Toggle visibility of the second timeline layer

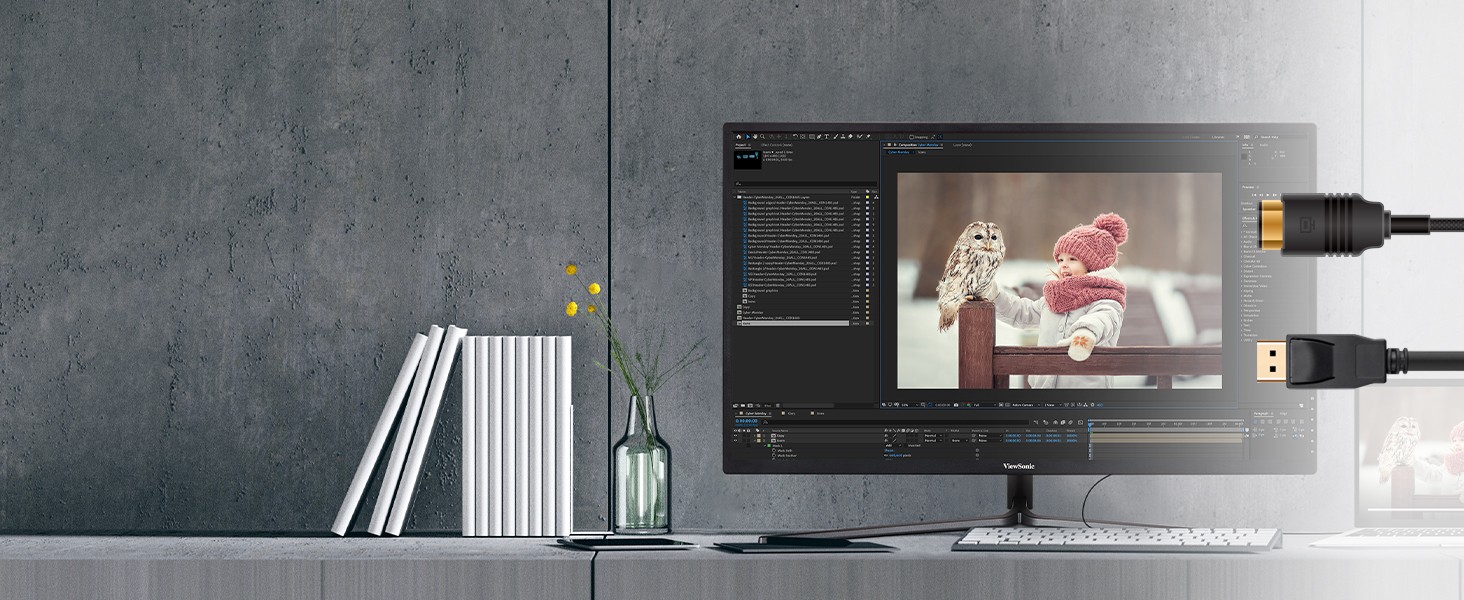736,440
